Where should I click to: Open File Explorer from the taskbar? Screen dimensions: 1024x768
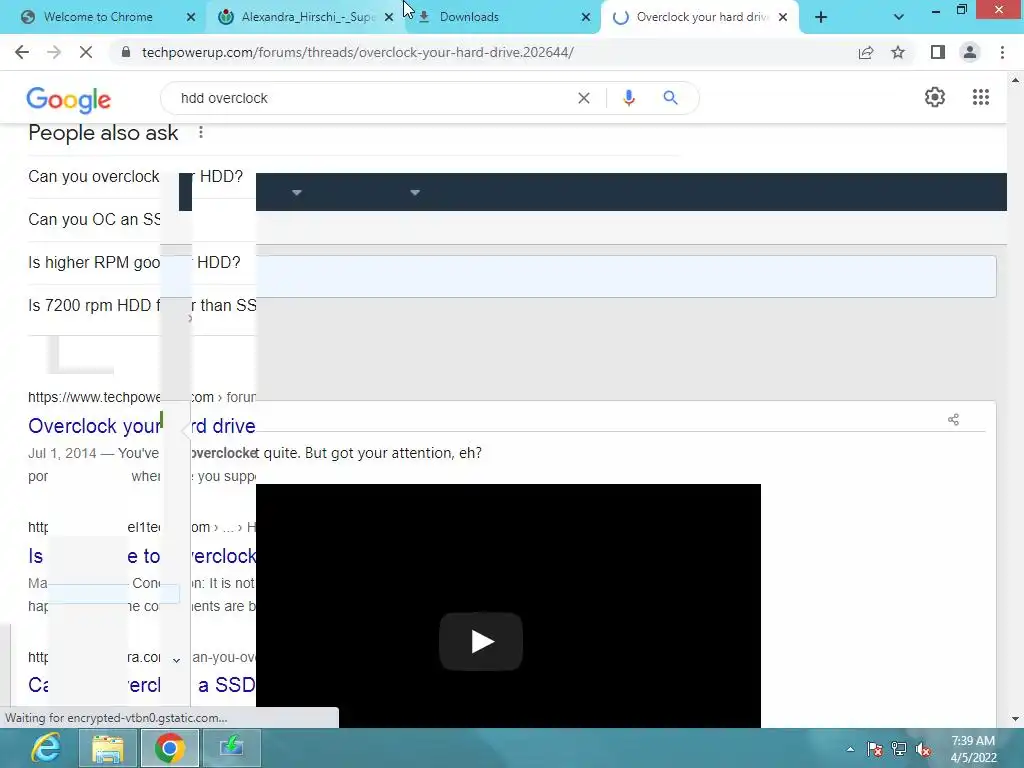[107, 748]
